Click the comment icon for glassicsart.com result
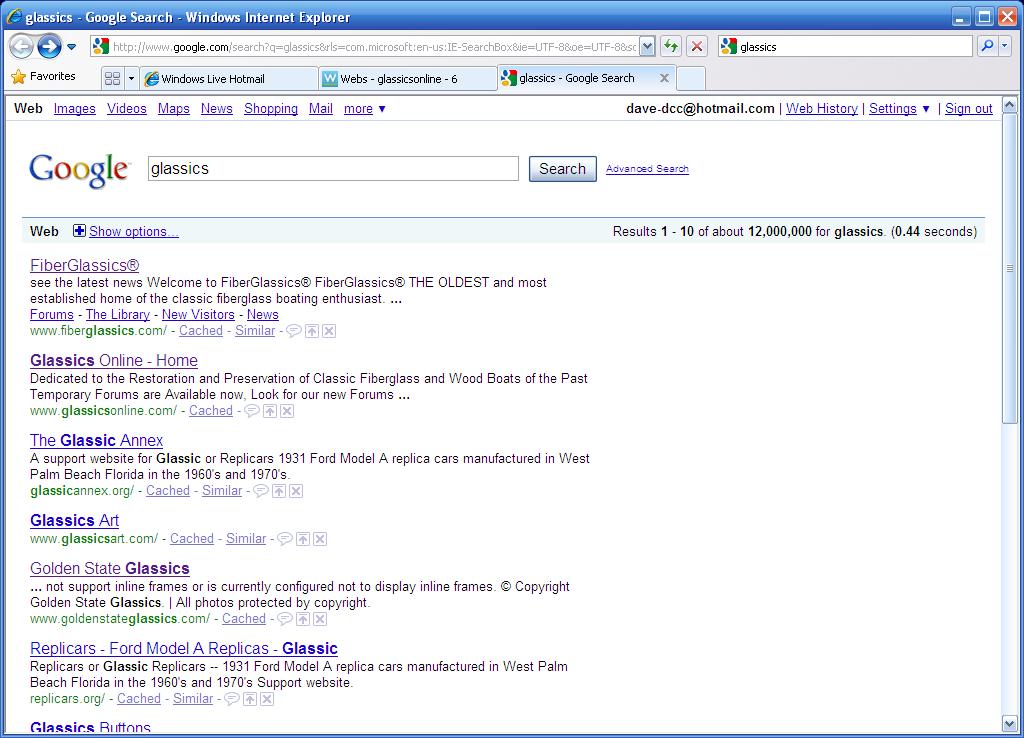Viewport: 1024px width, 738px height. [x=285, y=539]
